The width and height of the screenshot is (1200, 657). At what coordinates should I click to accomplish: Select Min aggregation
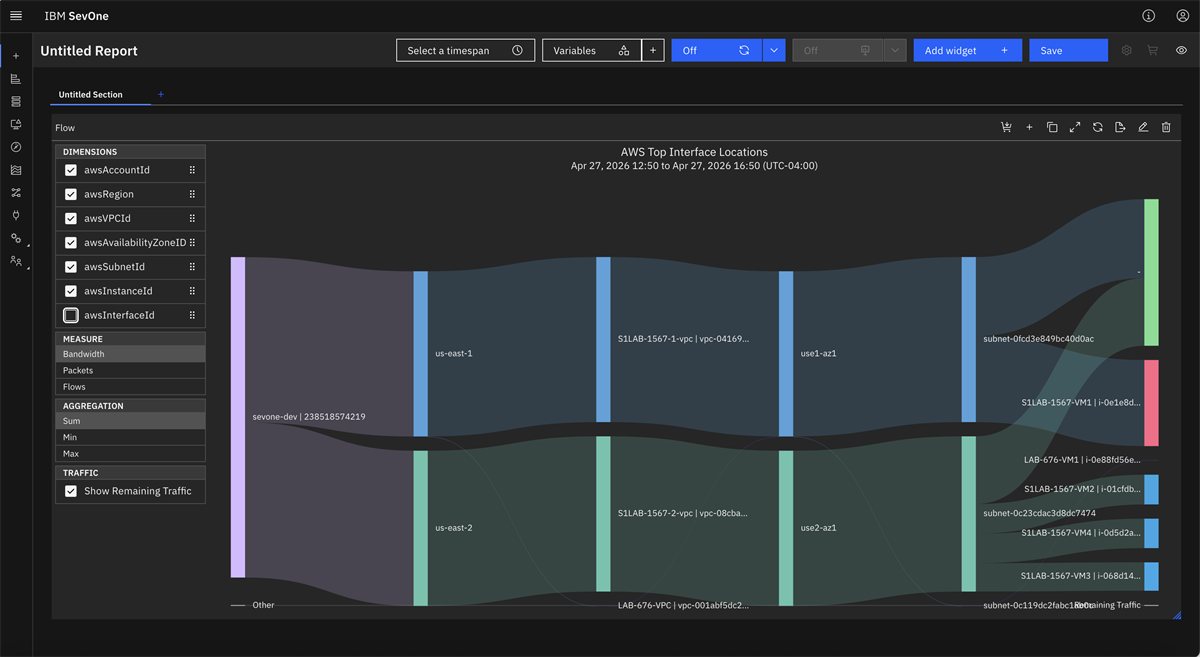pos(130,437)
